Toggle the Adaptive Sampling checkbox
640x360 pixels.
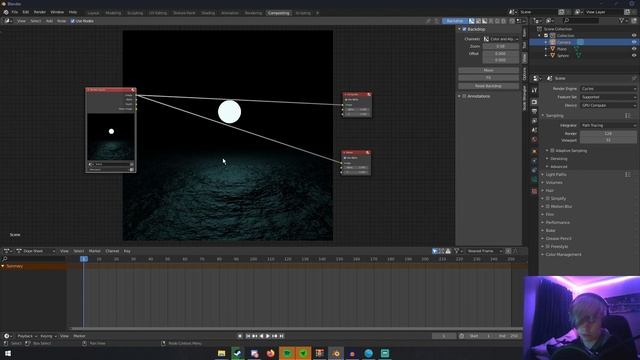(x=552, y=150)
